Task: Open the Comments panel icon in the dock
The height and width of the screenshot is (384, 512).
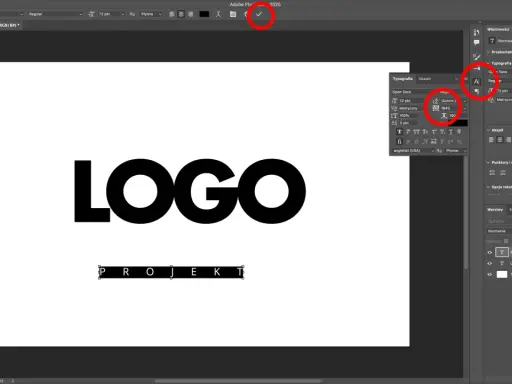Action: [476, 42]
